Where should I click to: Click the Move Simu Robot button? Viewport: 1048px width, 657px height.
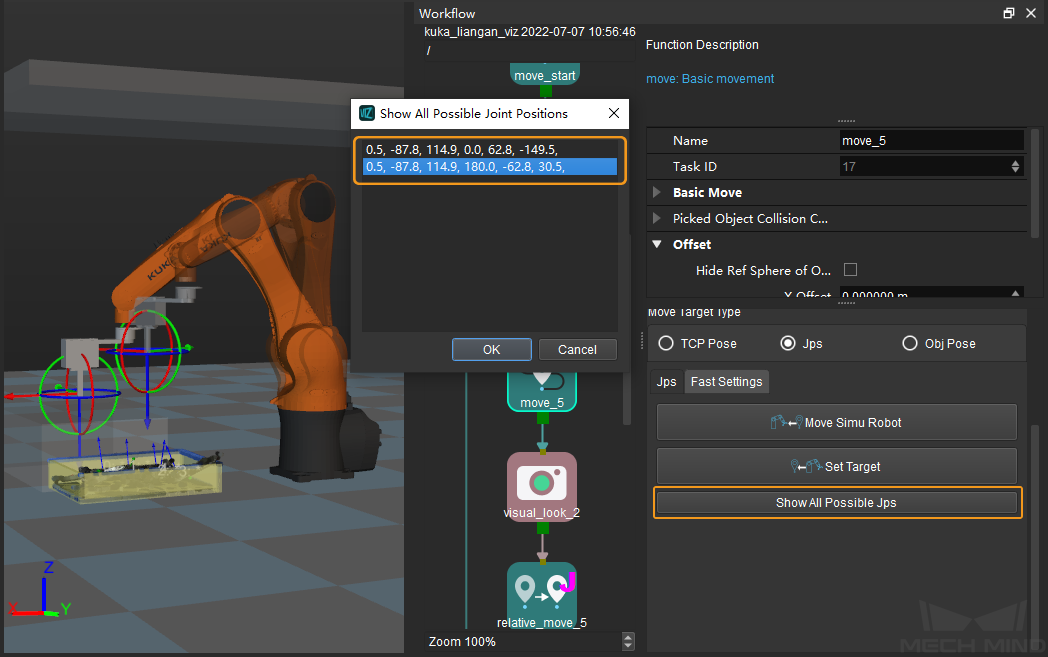pyautogui.click(x=837, y=422)
